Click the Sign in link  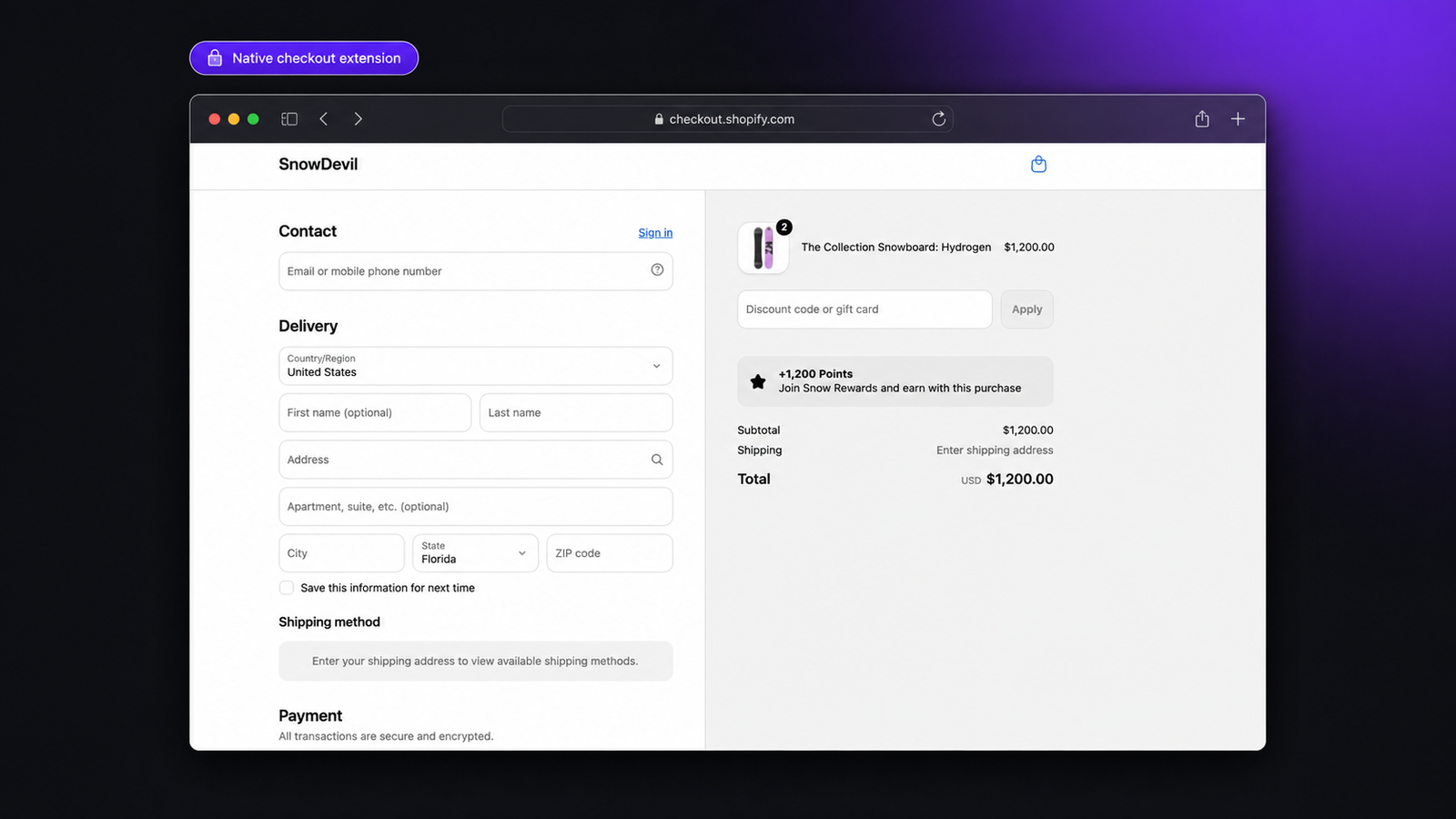coord(655,233)
